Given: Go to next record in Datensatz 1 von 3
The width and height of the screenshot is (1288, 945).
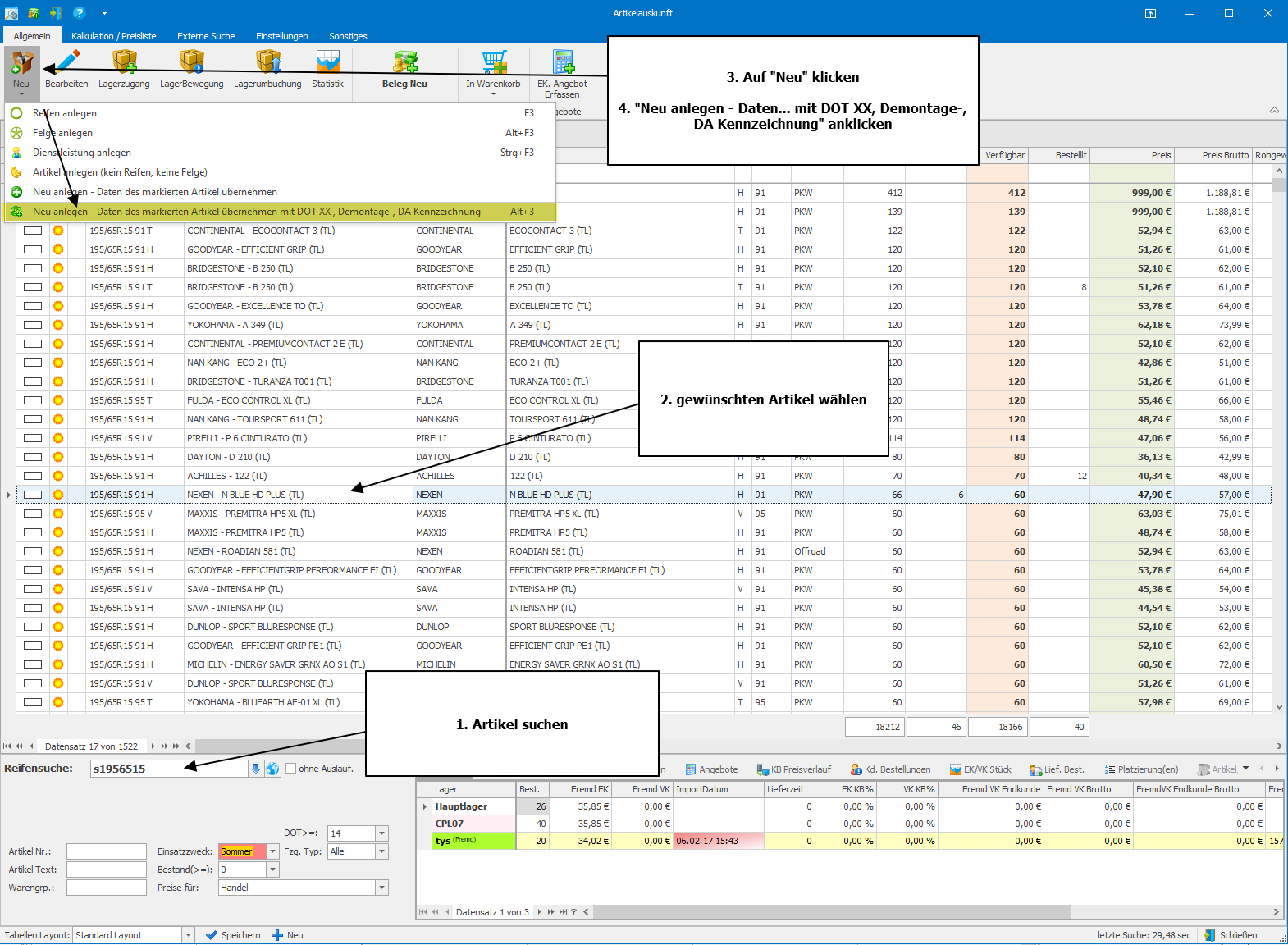Looking at the screenshot, I should 539,912.
